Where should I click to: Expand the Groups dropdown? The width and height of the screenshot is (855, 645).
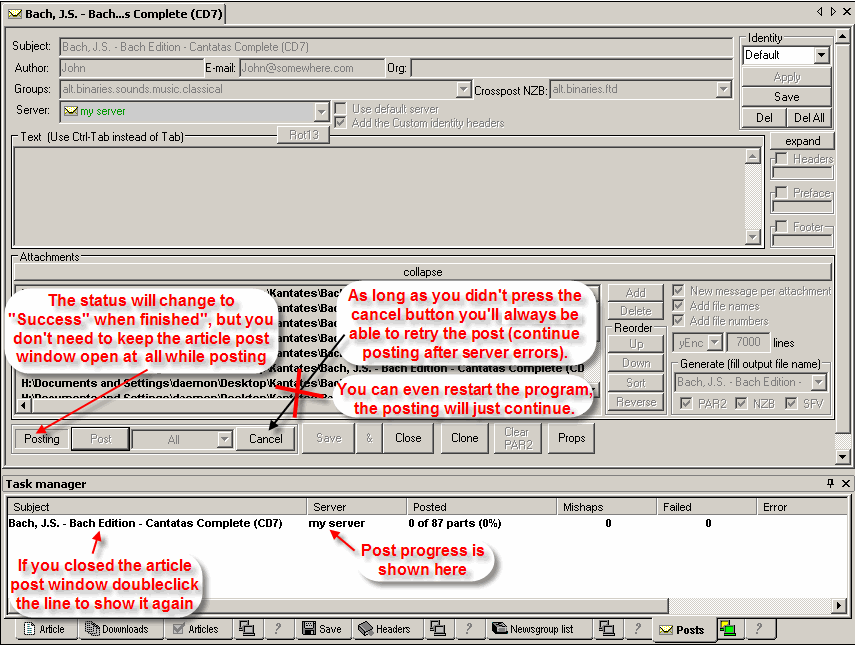[x=462, y=90]
